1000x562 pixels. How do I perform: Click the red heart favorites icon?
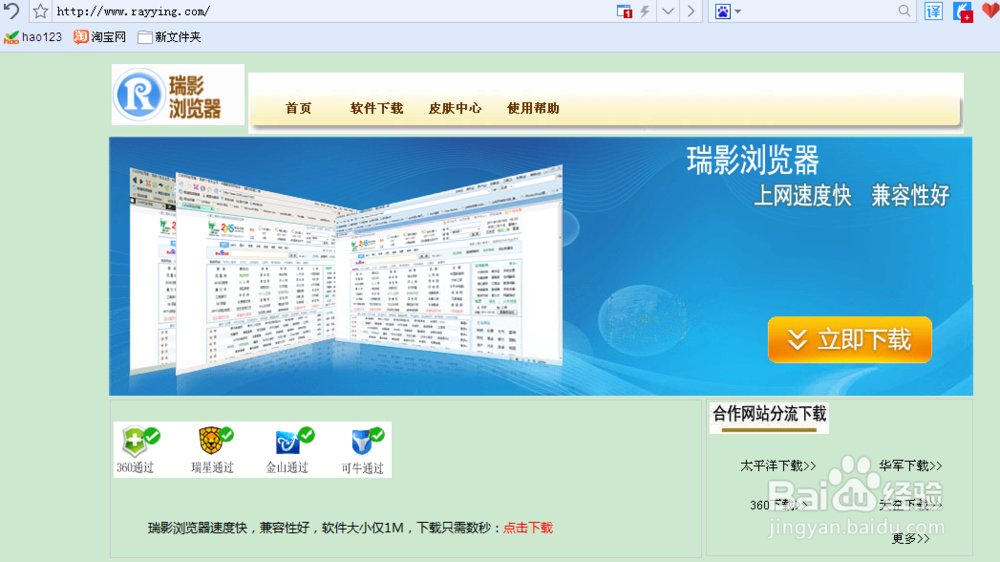click(990, 10)
